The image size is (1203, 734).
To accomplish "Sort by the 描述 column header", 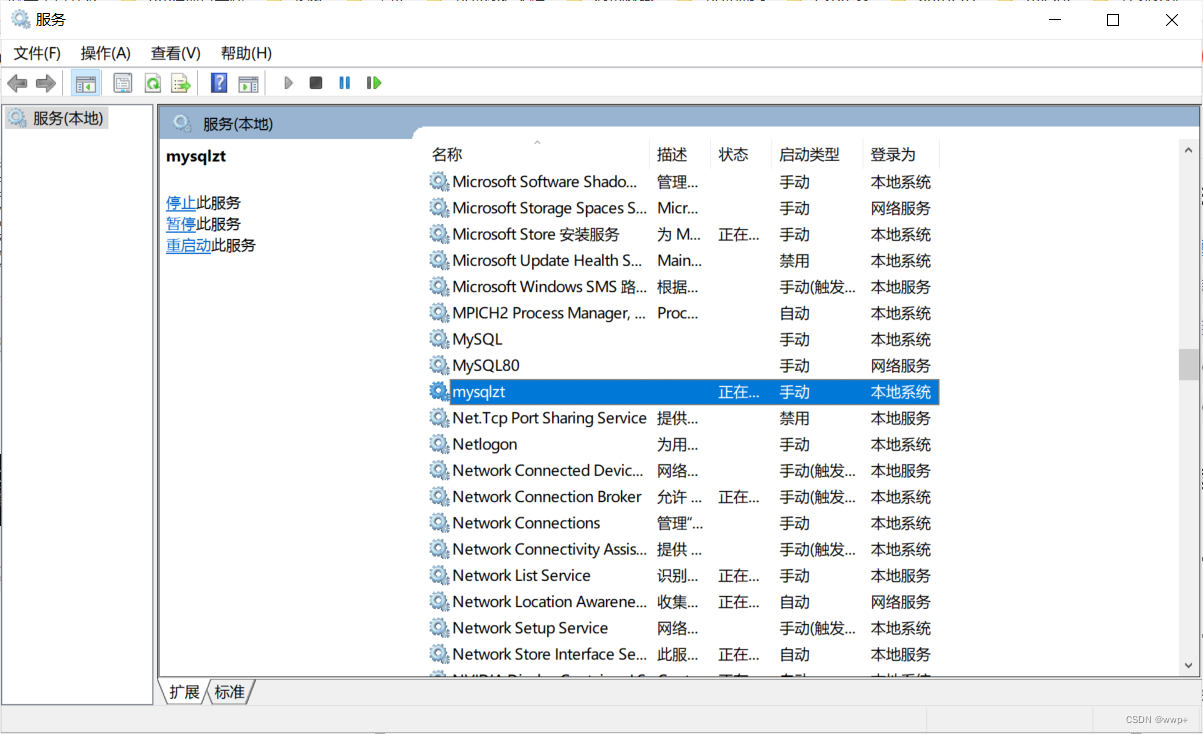I will [x=680, y=154].
